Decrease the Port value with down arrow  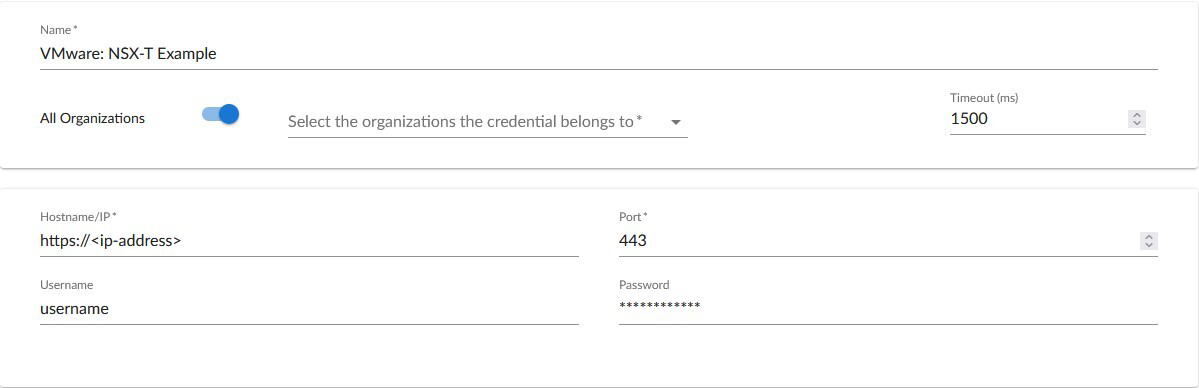click(1149, 245)
